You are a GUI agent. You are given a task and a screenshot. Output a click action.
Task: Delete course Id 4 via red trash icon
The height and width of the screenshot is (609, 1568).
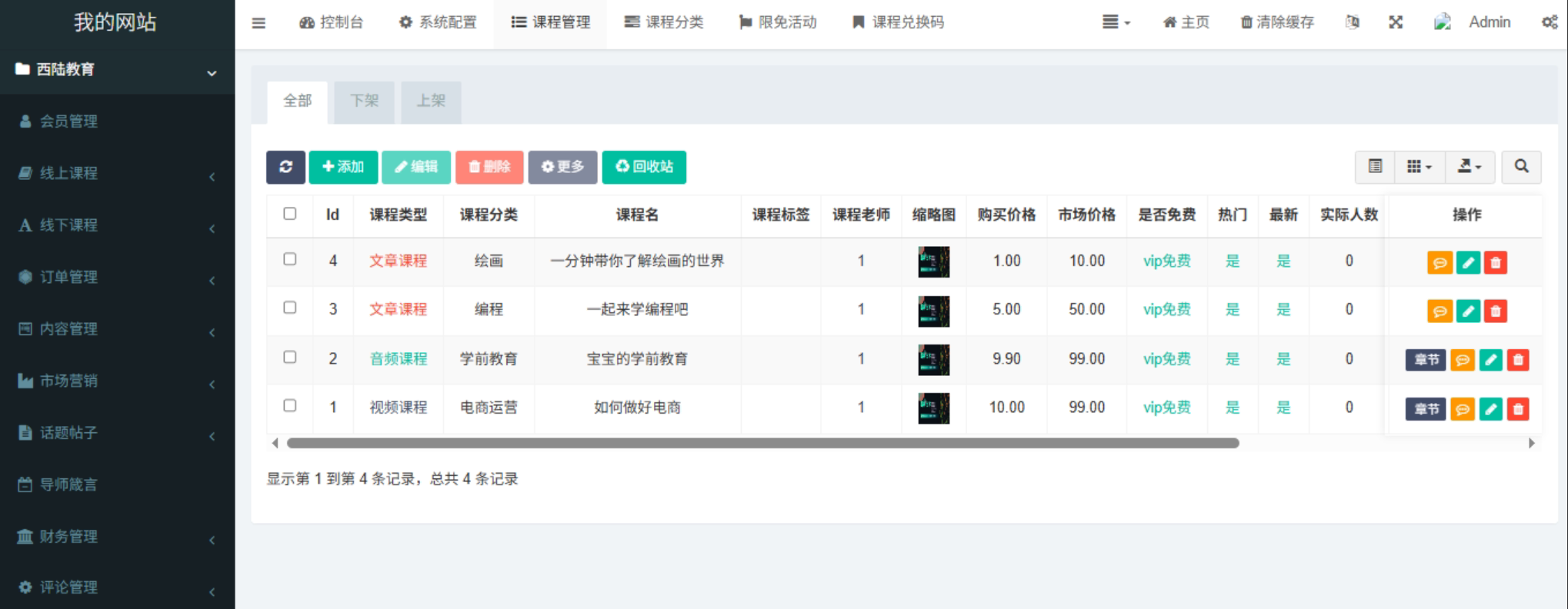coord(1495,263)
